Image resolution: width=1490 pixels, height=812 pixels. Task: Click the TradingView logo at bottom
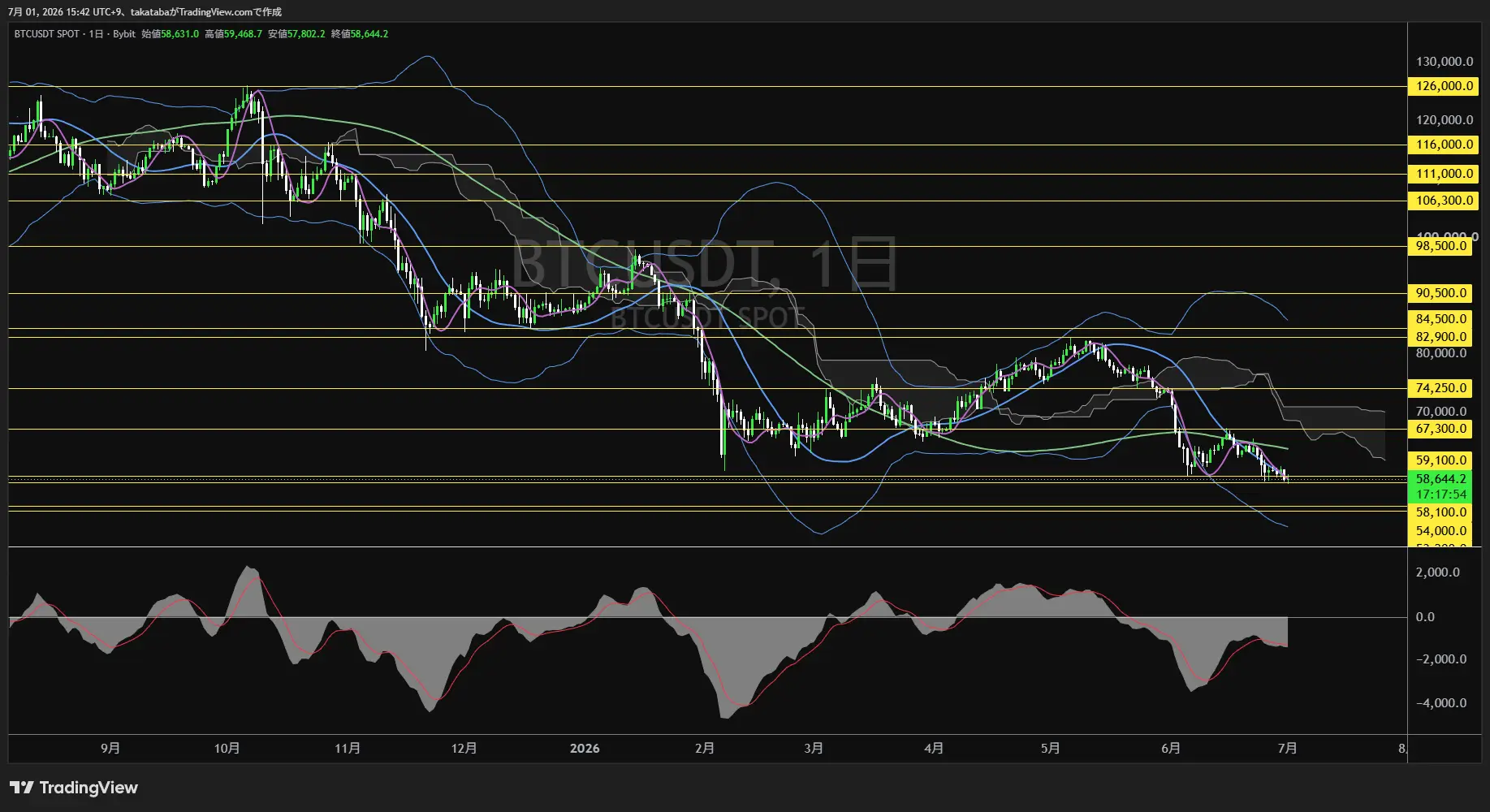(x=74, y=788)
